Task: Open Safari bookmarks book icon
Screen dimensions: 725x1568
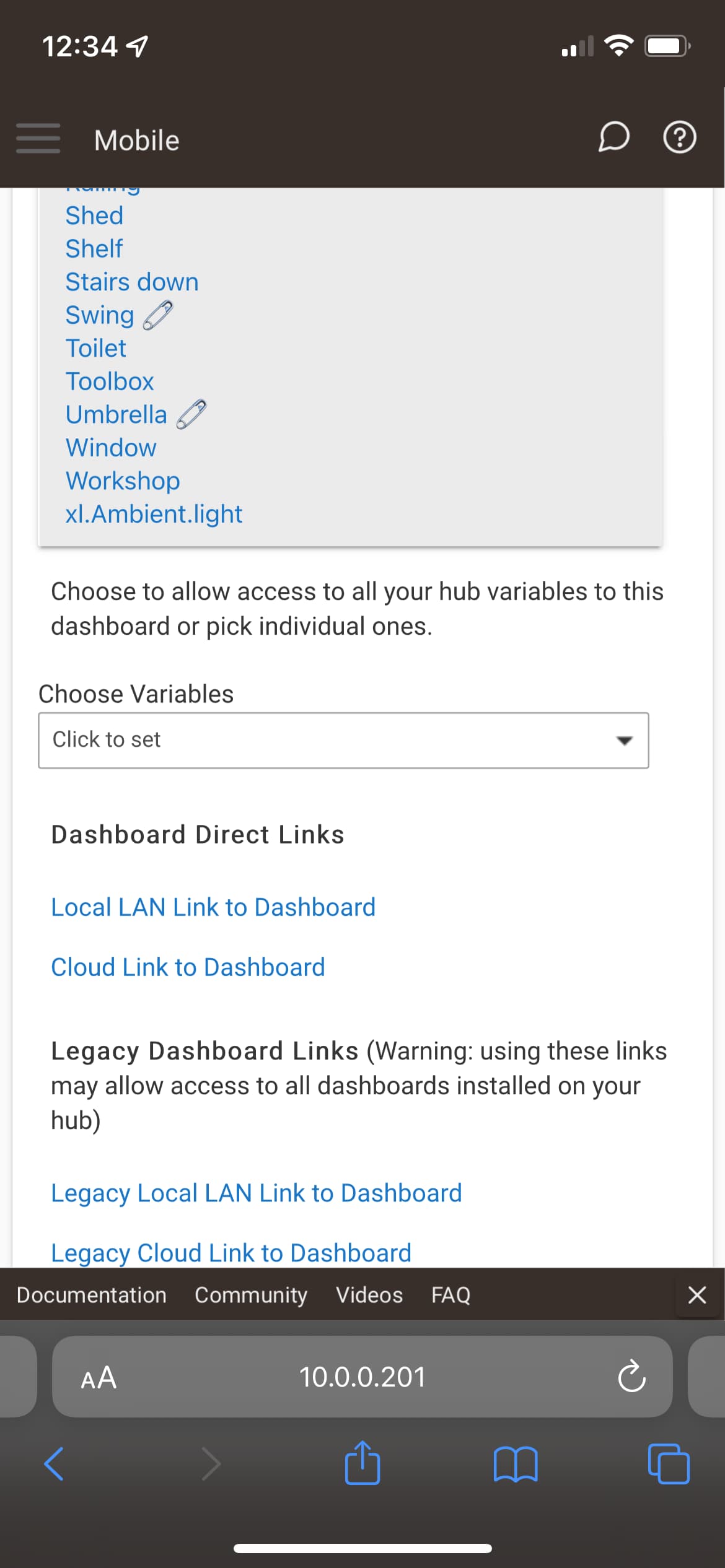Action: pyautogui.click(x=516, y=1464)
